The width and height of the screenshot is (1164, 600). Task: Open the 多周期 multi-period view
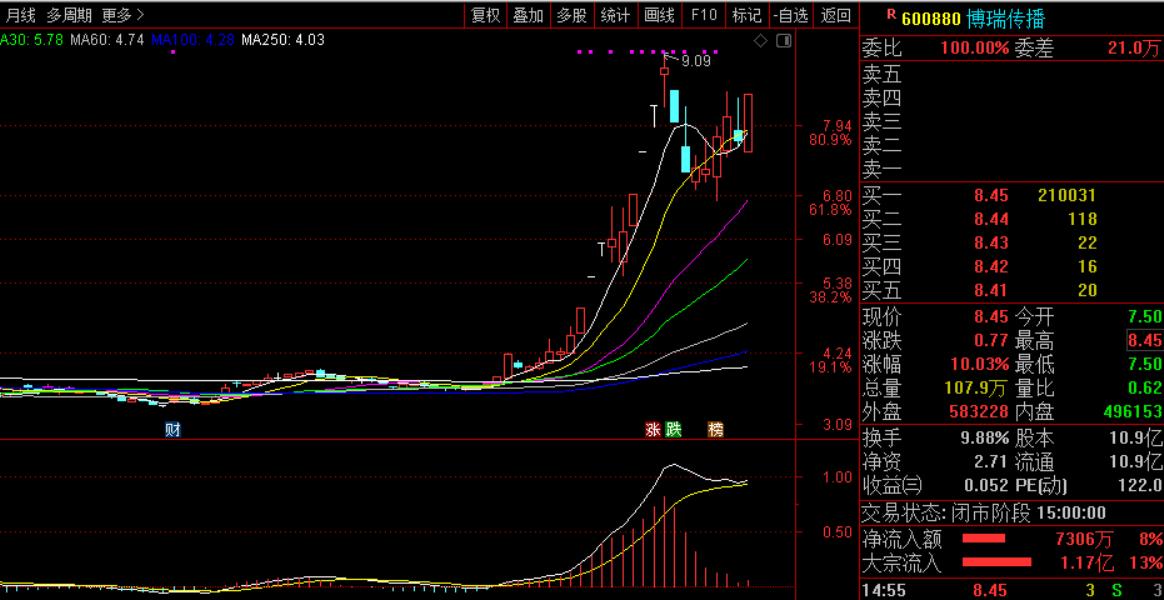(69, 15)
